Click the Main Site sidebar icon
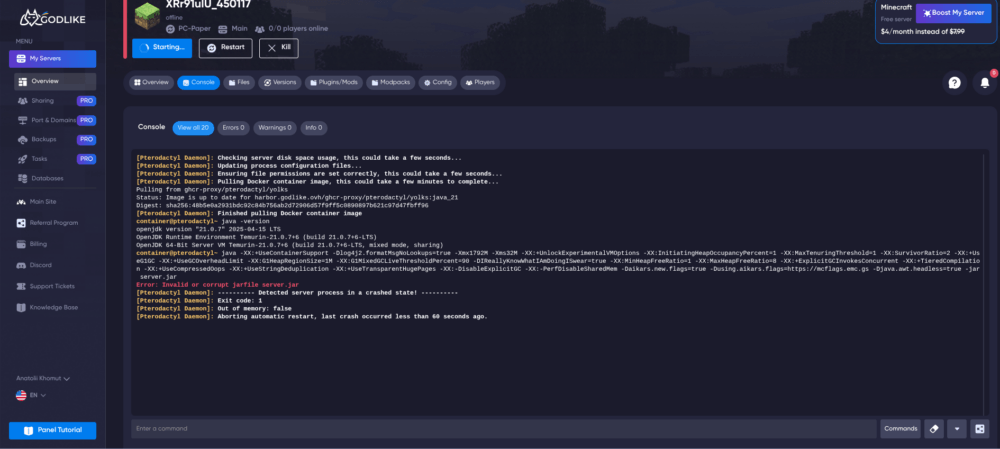This screenshot has width=1000, height=449. click(22, 202)
